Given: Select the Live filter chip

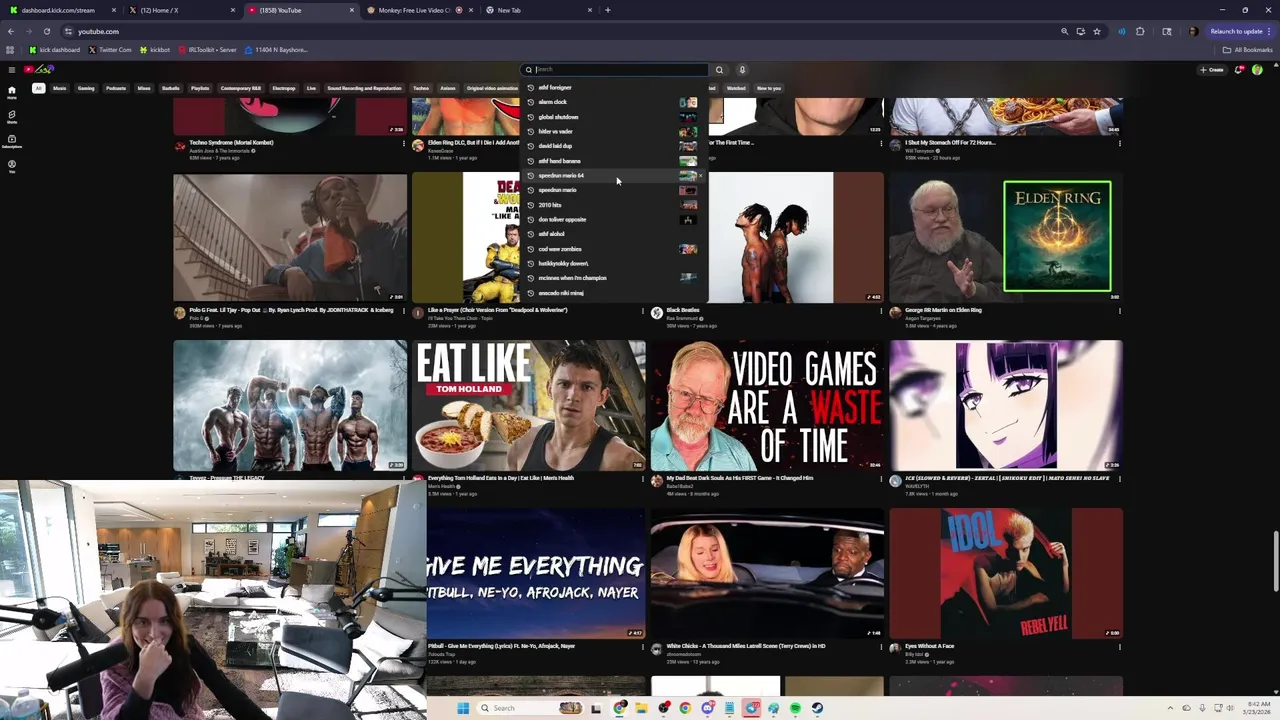Looking at the screenshot, I should [311, 88].
